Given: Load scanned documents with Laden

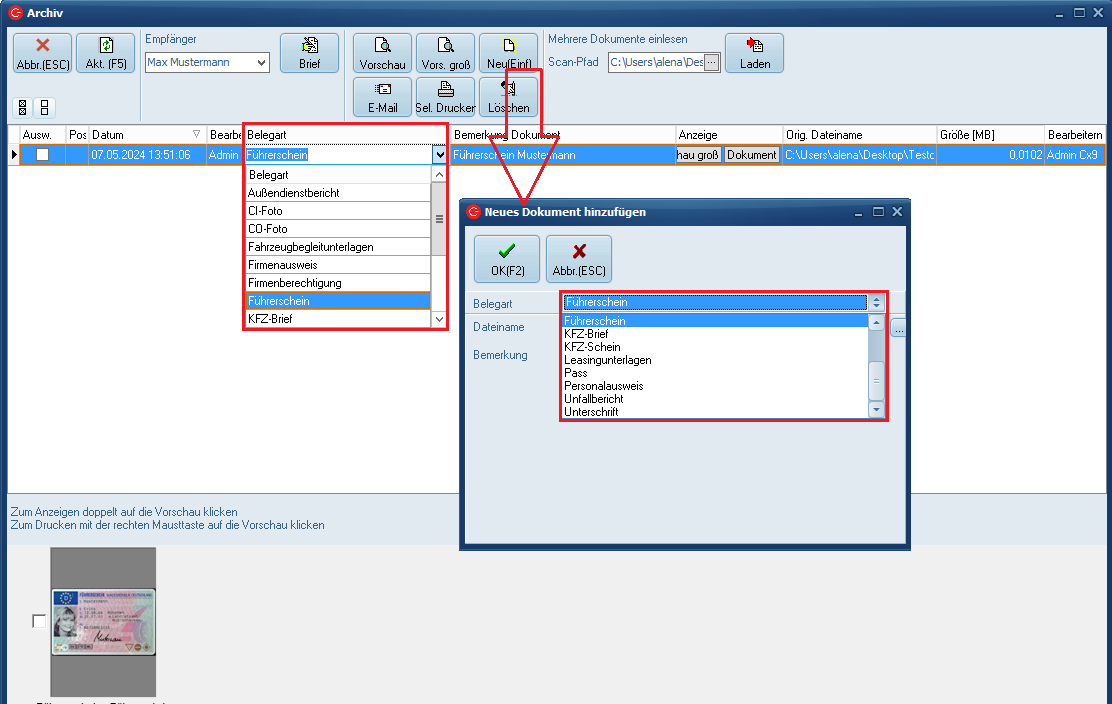Looking at the screenshot, I should pyautogui.click(x=754, y=53).
